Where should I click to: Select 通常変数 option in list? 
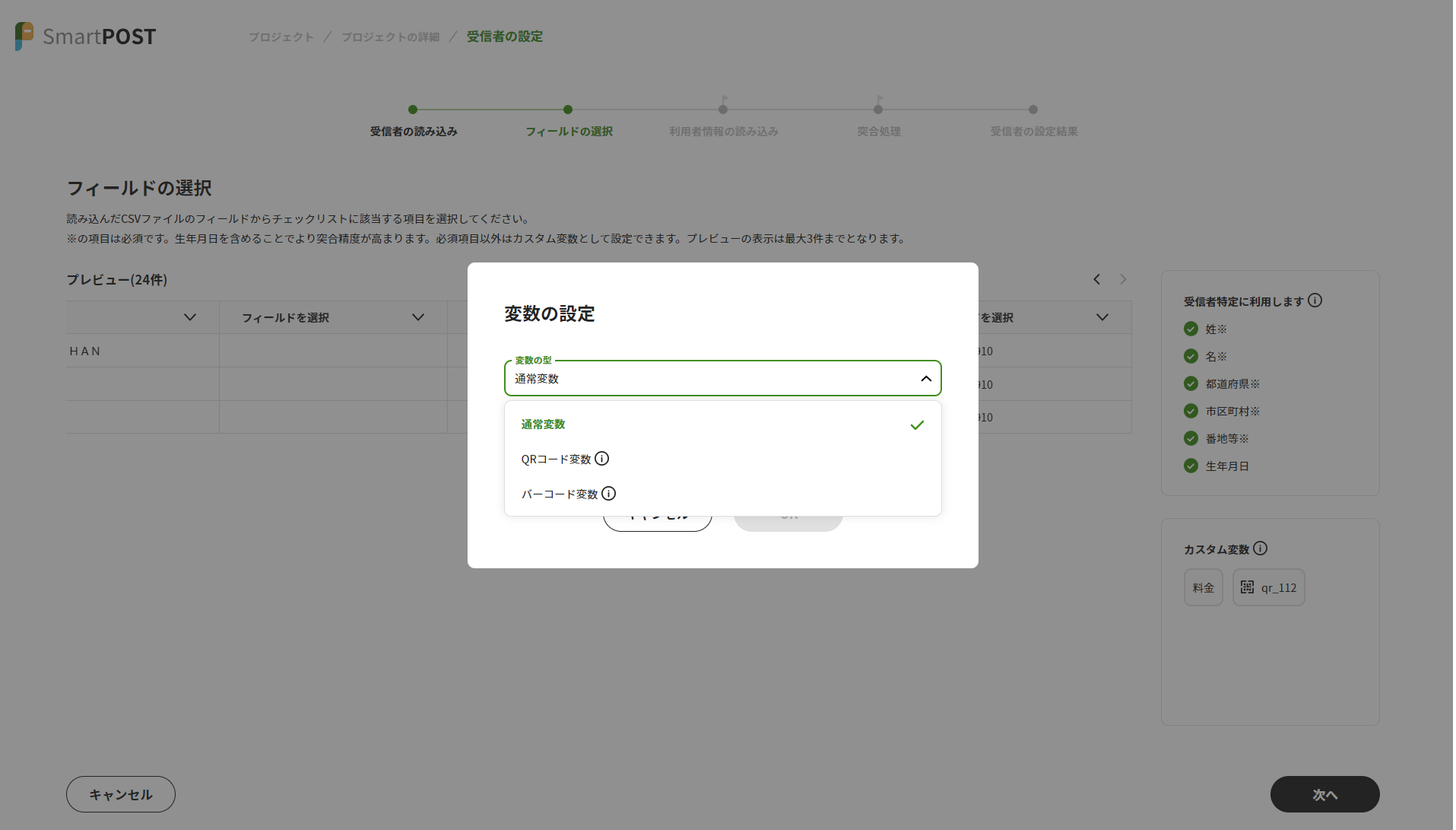[x=543, y=425]
